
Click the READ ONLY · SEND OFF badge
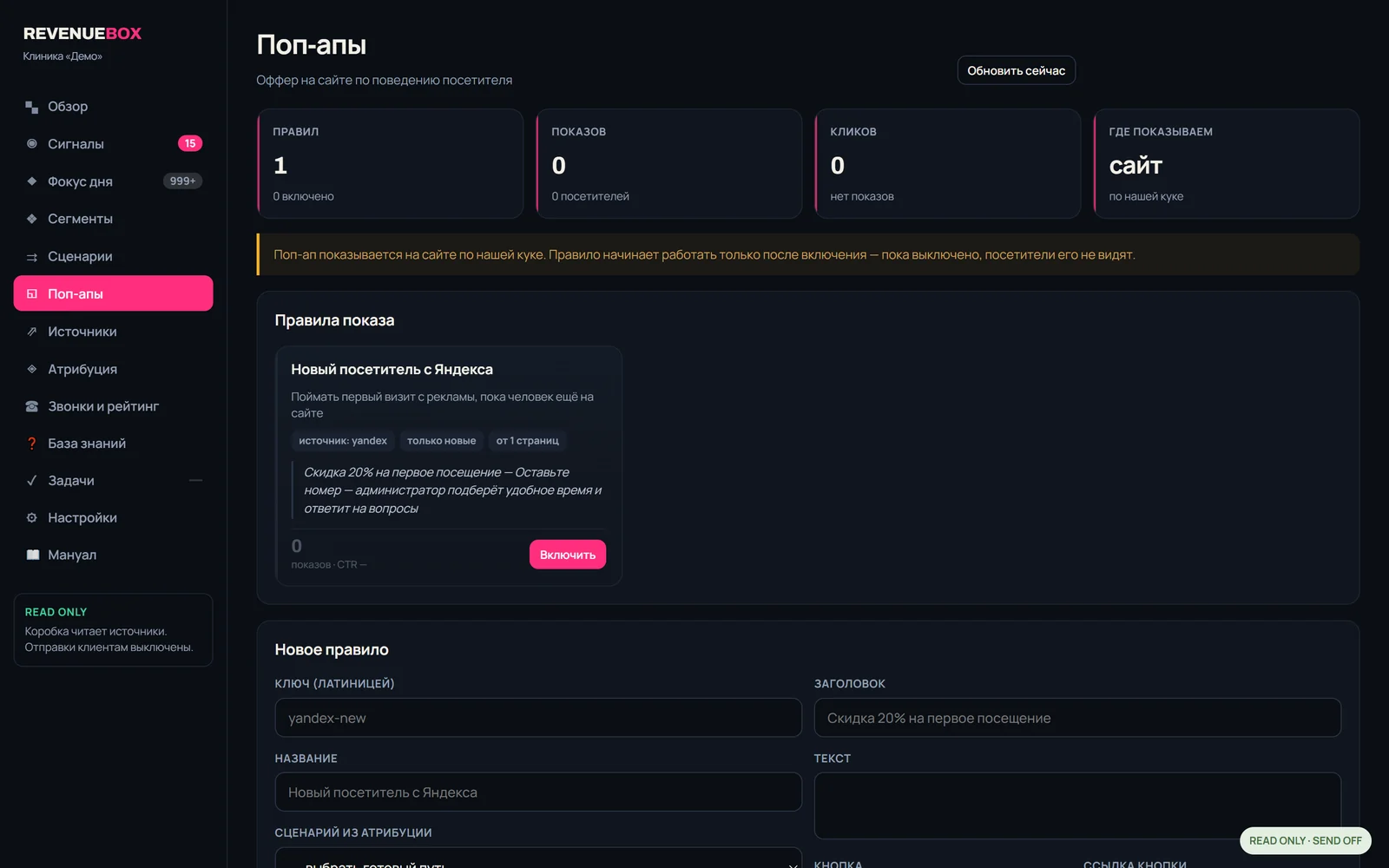[x=1305, y=840]
